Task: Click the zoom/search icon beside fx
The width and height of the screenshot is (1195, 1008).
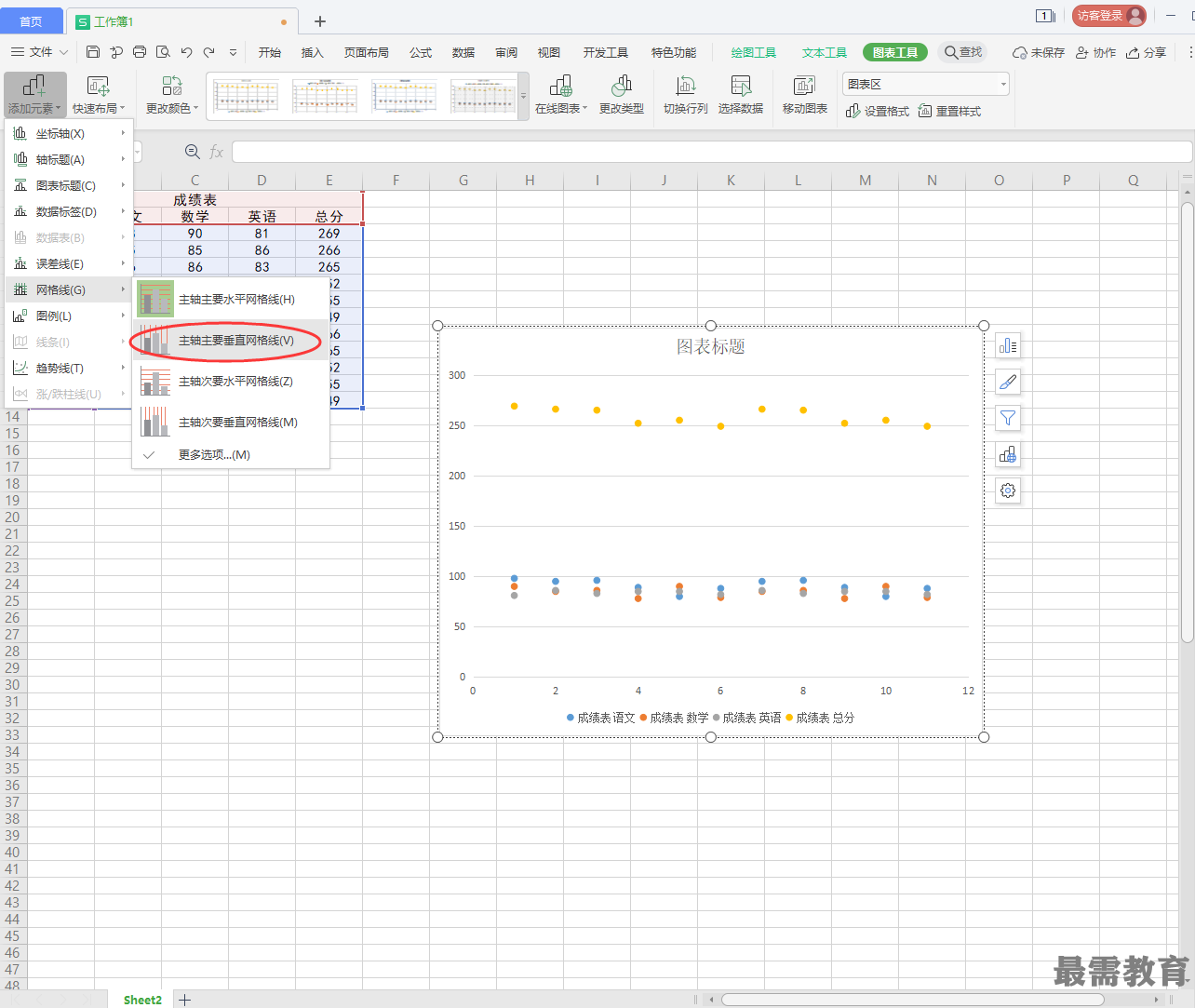Action: point(193,152)
